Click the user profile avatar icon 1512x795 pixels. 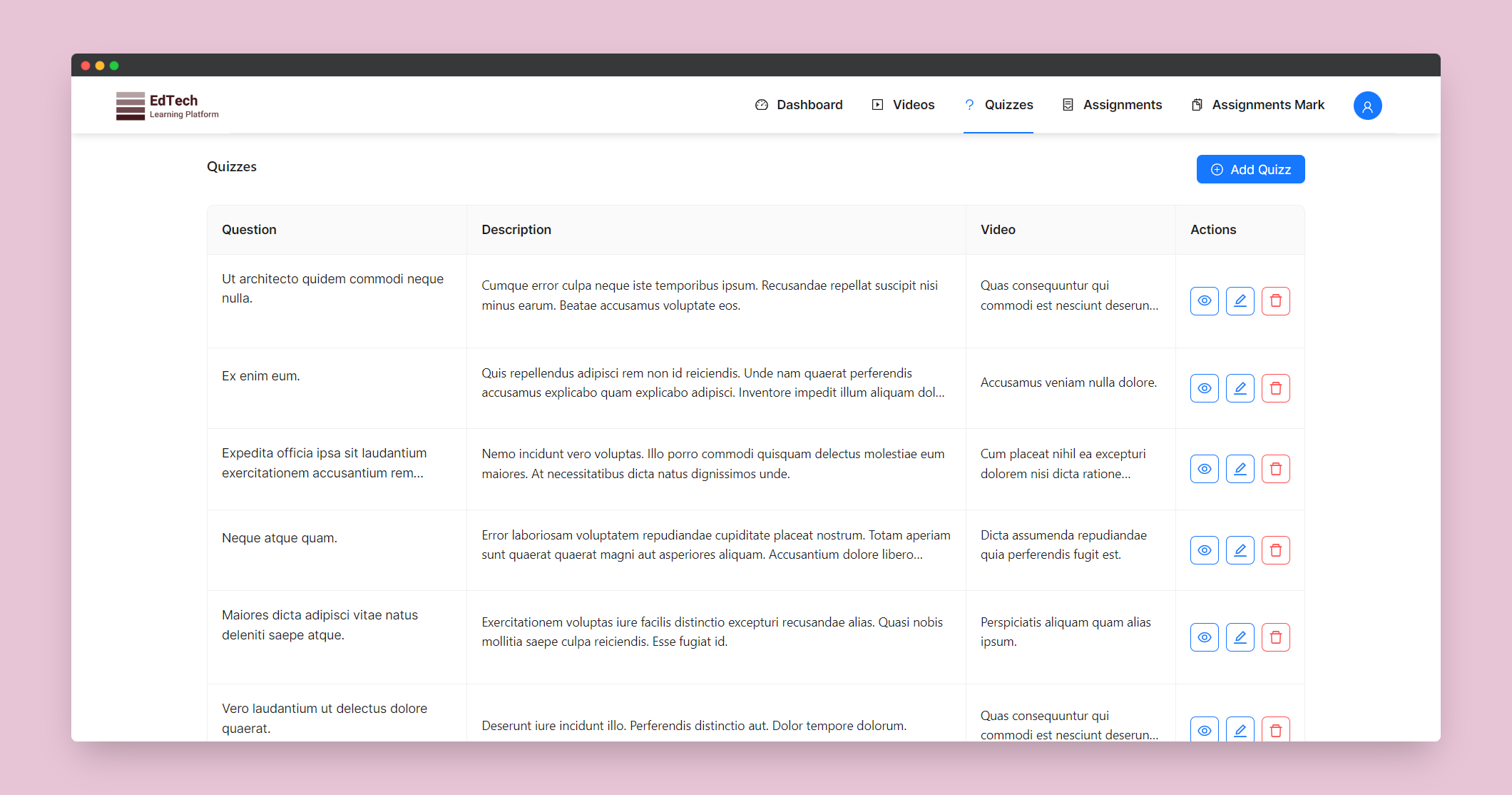coord(1367,106)
